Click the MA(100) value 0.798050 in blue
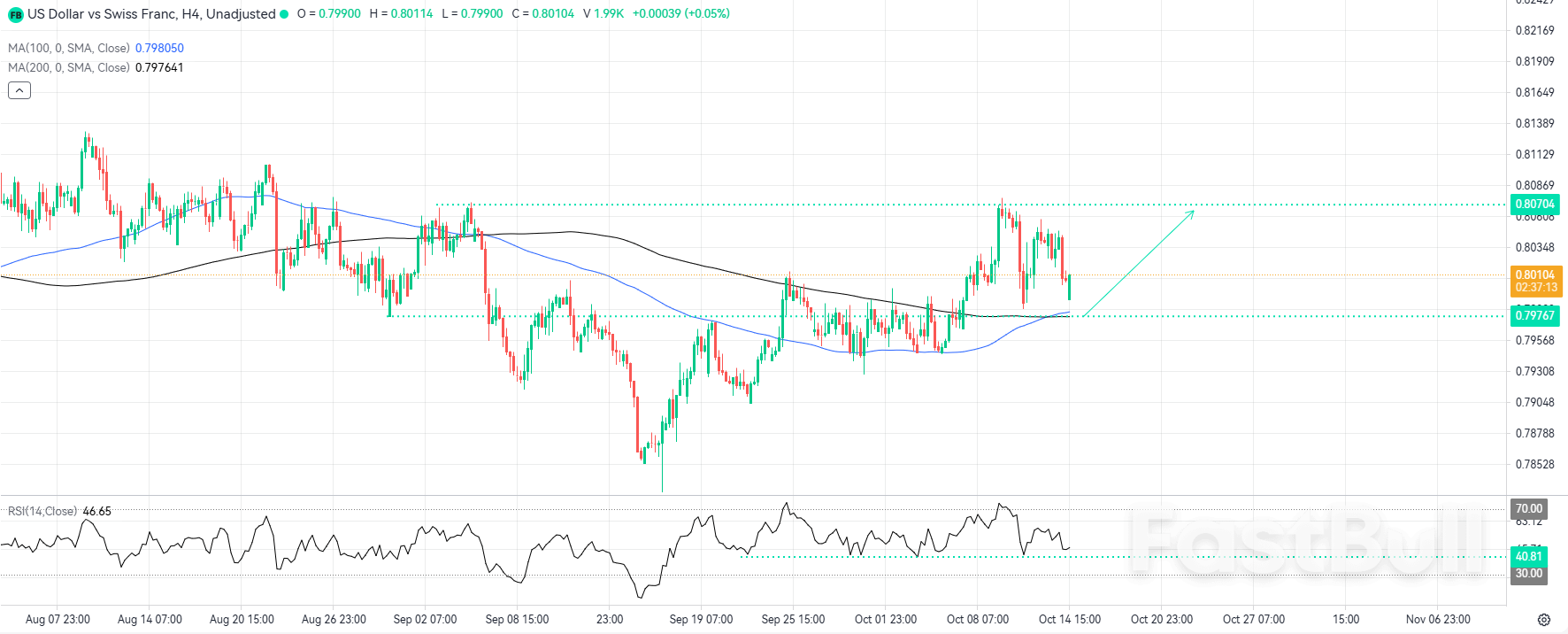The image size is (1568, 634). click(x=159, y=48)
